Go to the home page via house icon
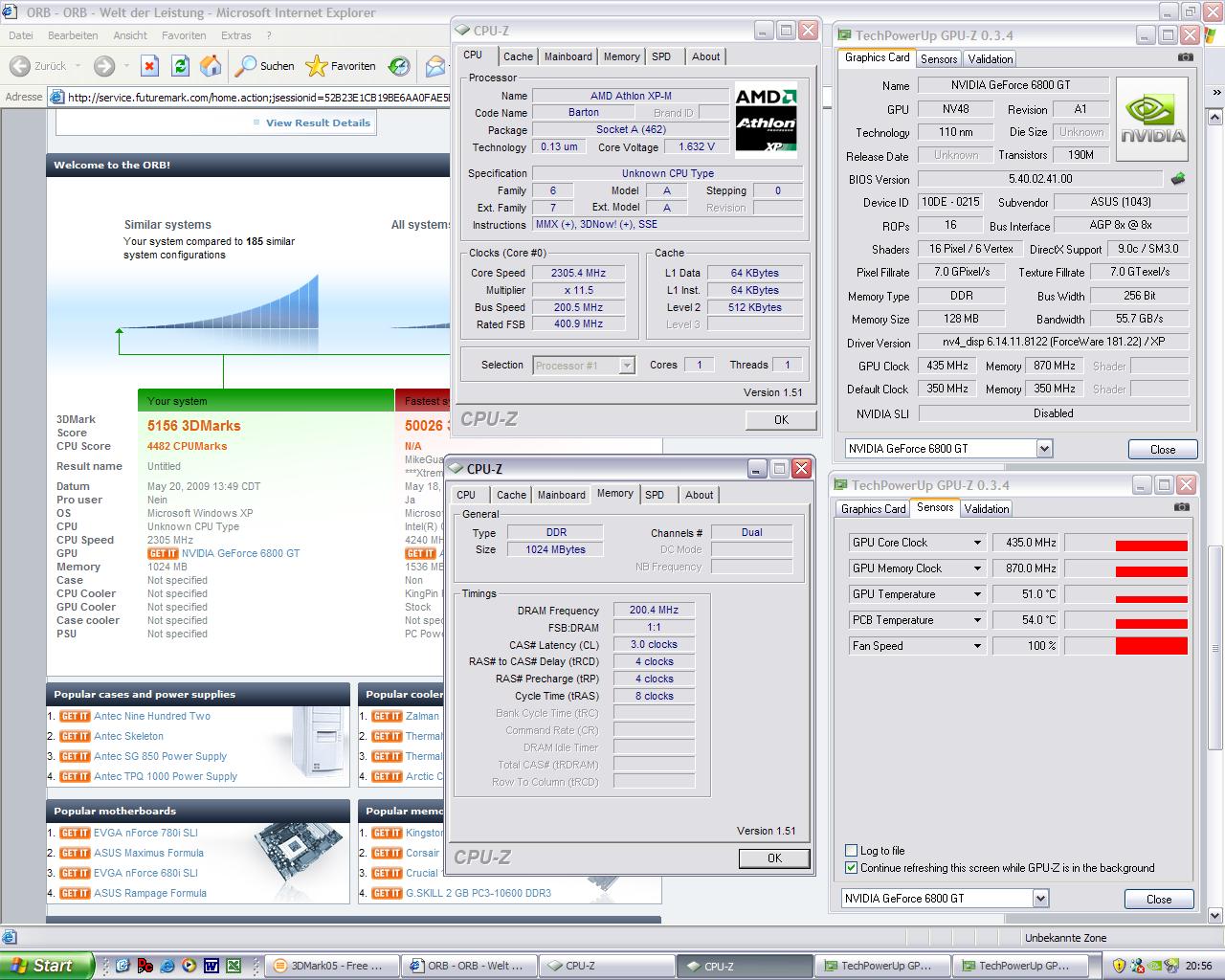 211,66
